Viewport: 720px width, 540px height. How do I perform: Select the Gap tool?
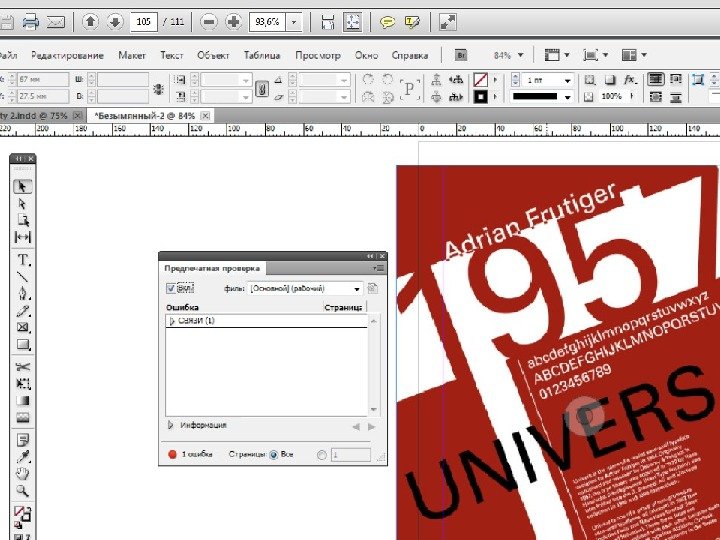point(22,237)
